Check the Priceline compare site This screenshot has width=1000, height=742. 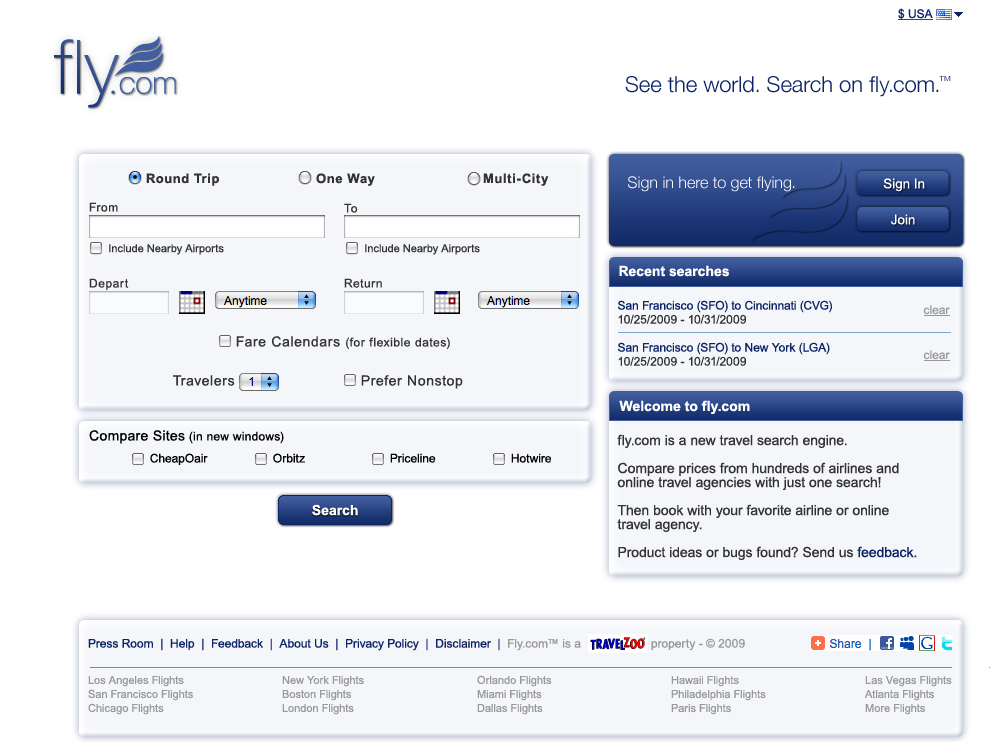(x=378, y=459)
